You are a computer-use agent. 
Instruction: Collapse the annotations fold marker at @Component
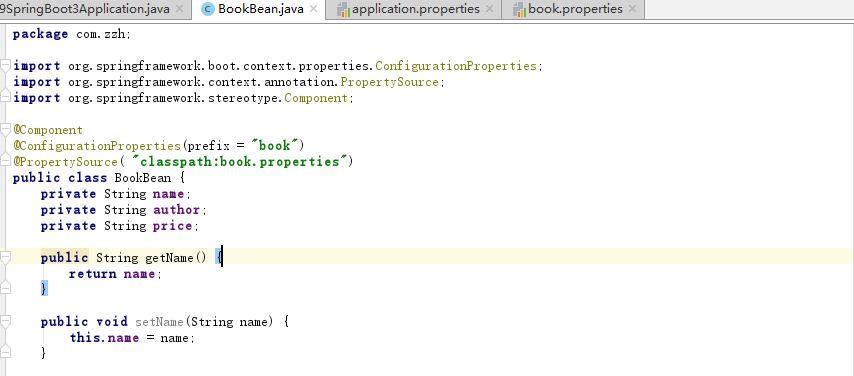pos(5,130)
